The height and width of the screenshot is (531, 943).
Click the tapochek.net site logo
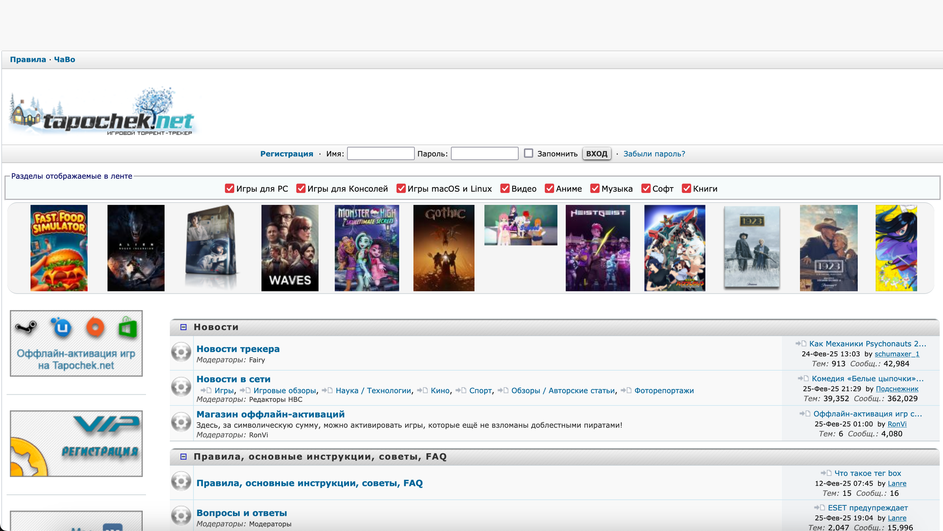coord(102,112)
